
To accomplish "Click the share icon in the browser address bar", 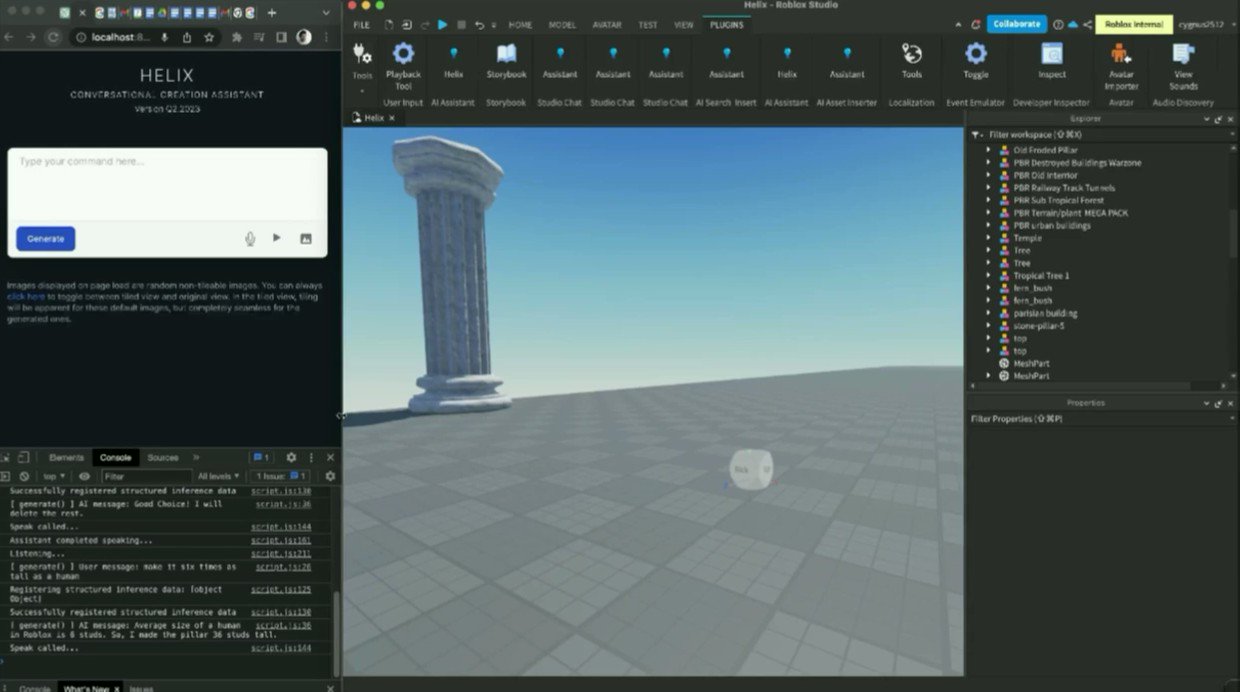I will (x=186, y=37).
